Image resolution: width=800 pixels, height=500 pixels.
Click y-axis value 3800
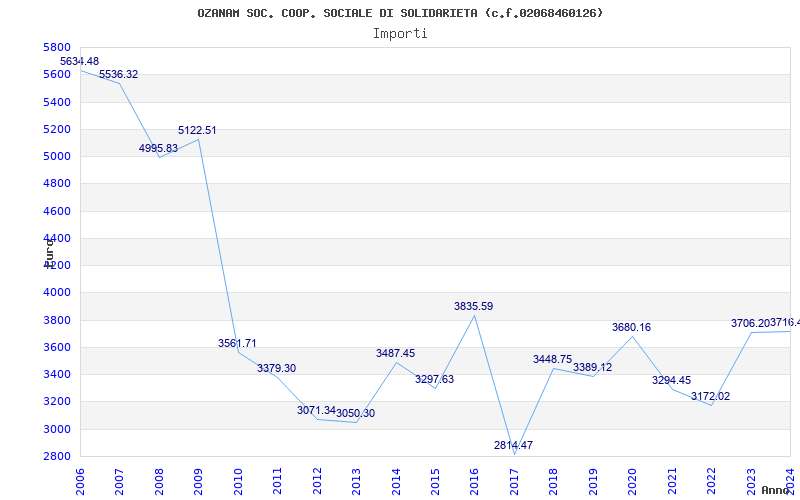pyautogui.click(x=58, y=320)
